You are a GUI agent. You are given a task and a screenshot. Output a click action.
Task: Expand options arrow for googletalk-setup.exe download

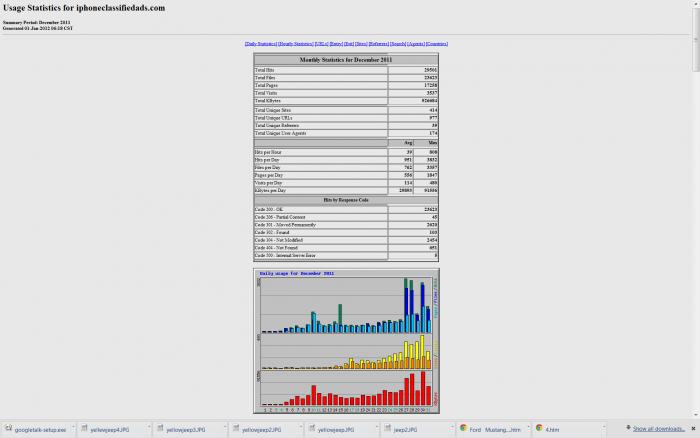[73, 429]
